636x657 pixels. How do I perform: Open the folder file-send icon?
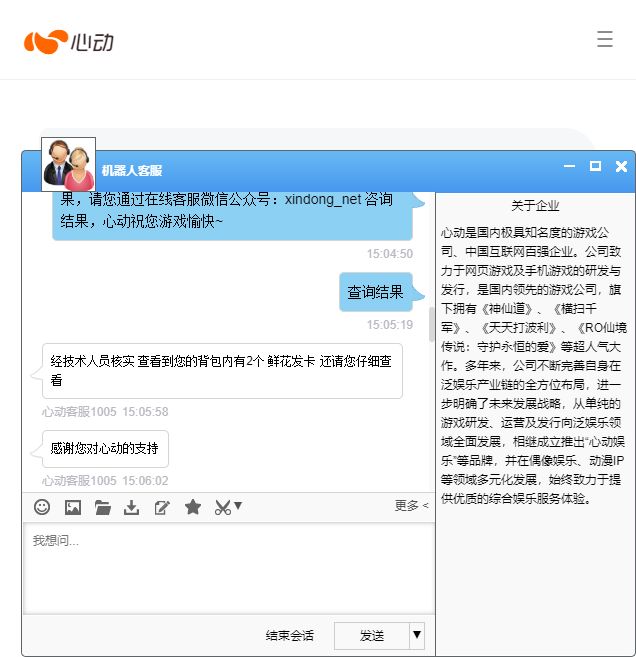tap(103, 507)
